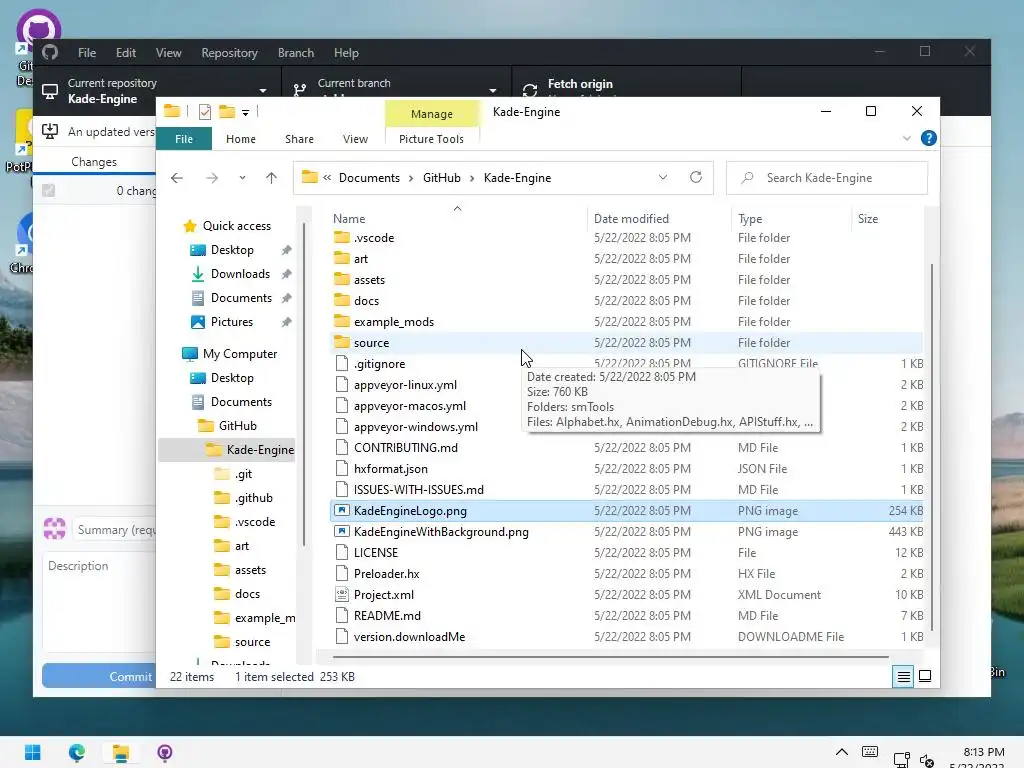
Task: Open address bar history dropdown
Action: click(663, 178)
